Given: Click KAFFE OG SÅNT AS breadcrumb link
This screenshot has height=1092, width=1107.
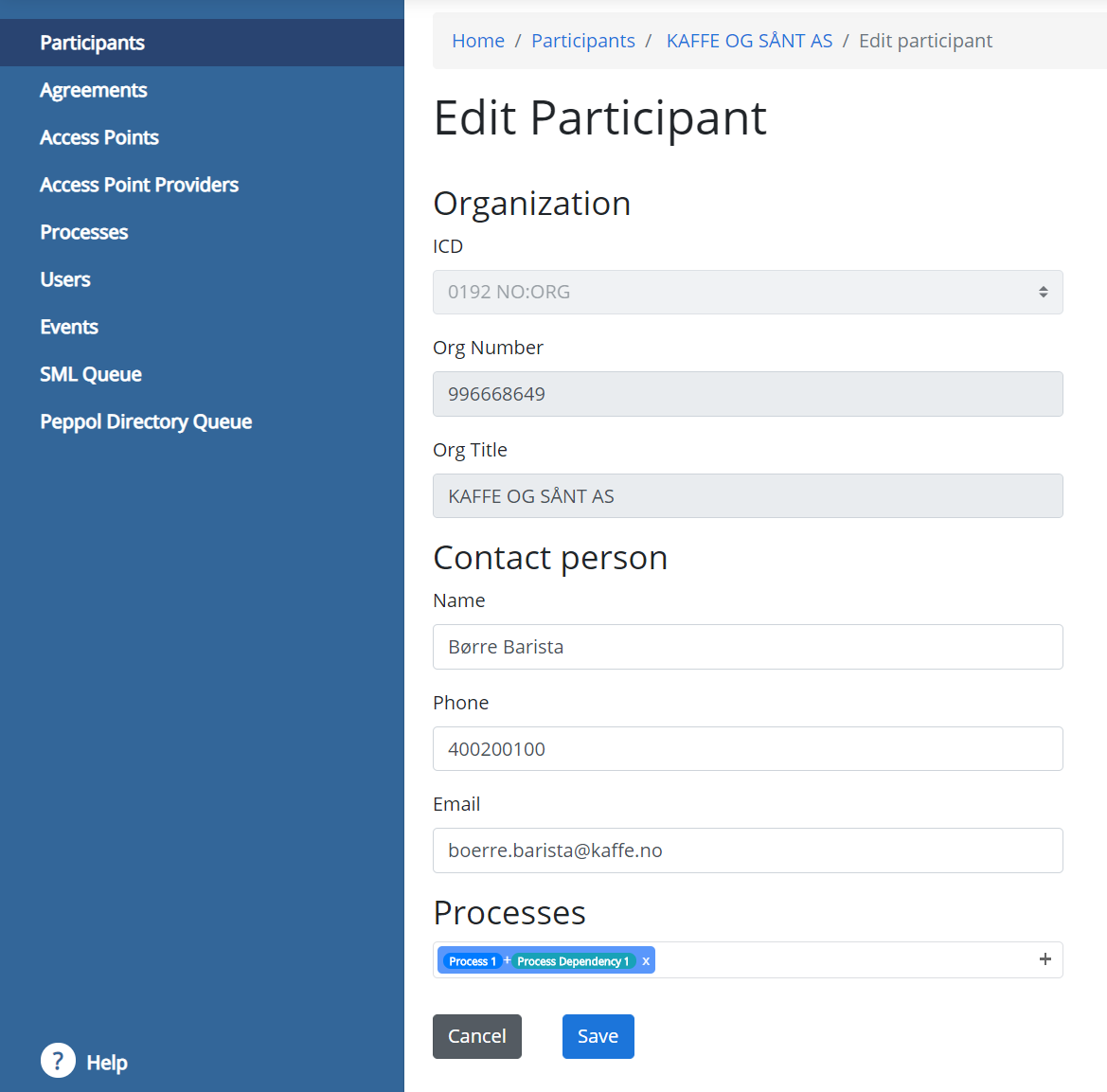Looking at the screenshot, I should (749, 41).
